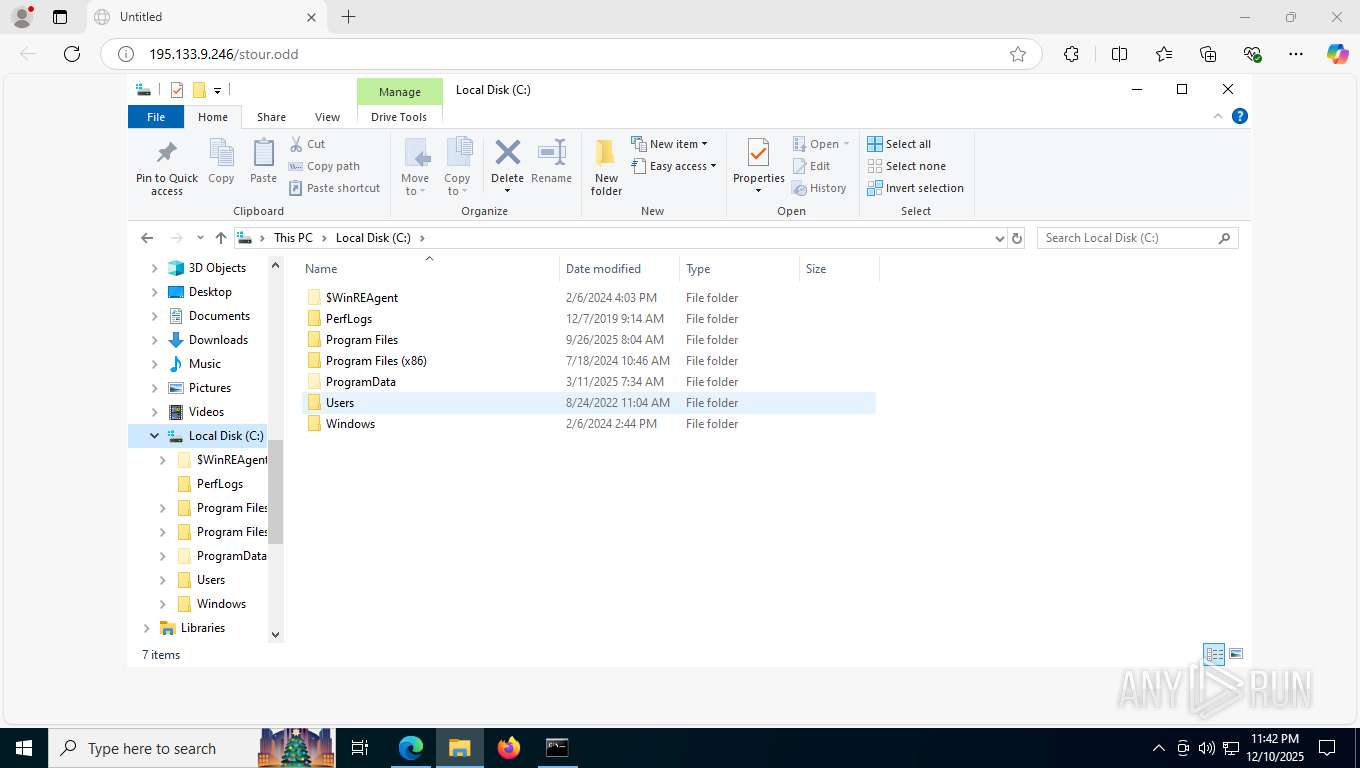Click the red Delete icon

pos(507,153)
